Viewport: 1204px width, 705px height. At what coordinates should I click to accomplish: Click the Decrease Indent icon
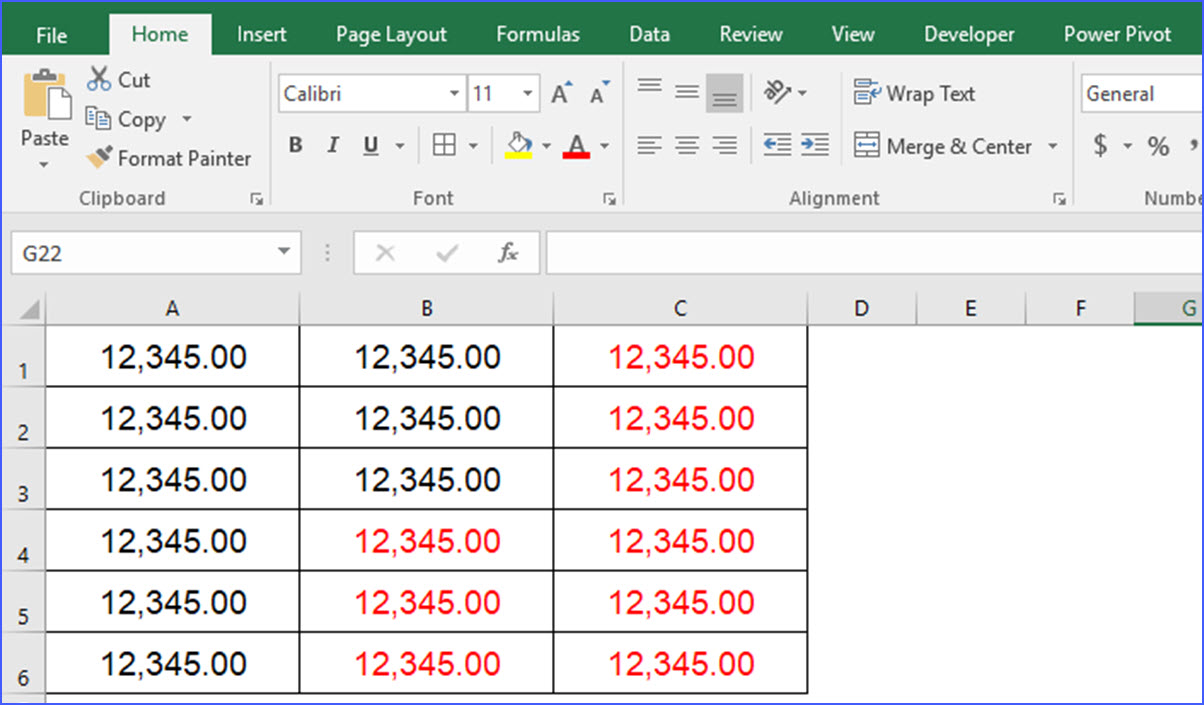pos(779,145)
